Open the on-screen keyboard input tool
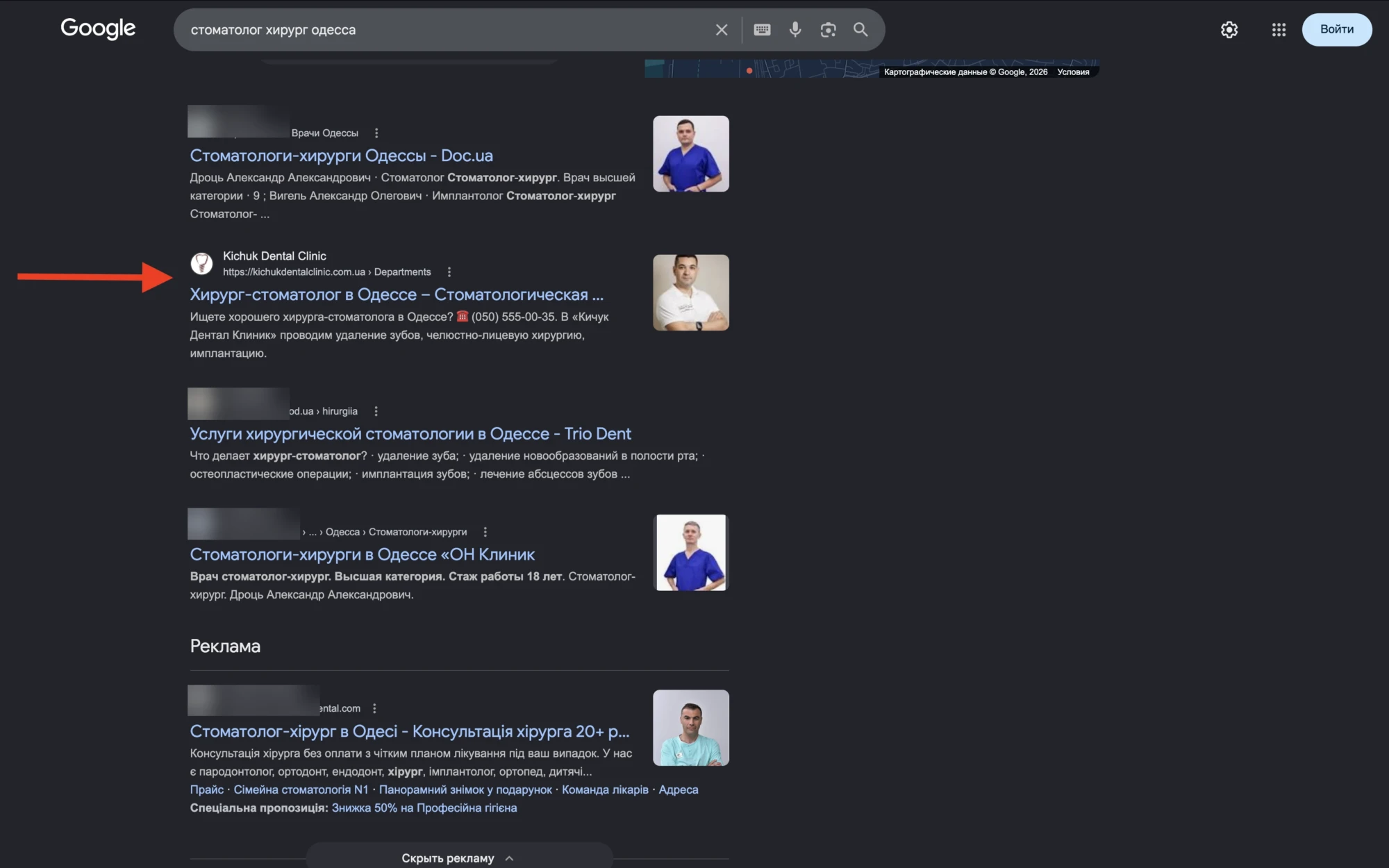The height and width of the screenshot is (868, 1389). coord(762,30)
